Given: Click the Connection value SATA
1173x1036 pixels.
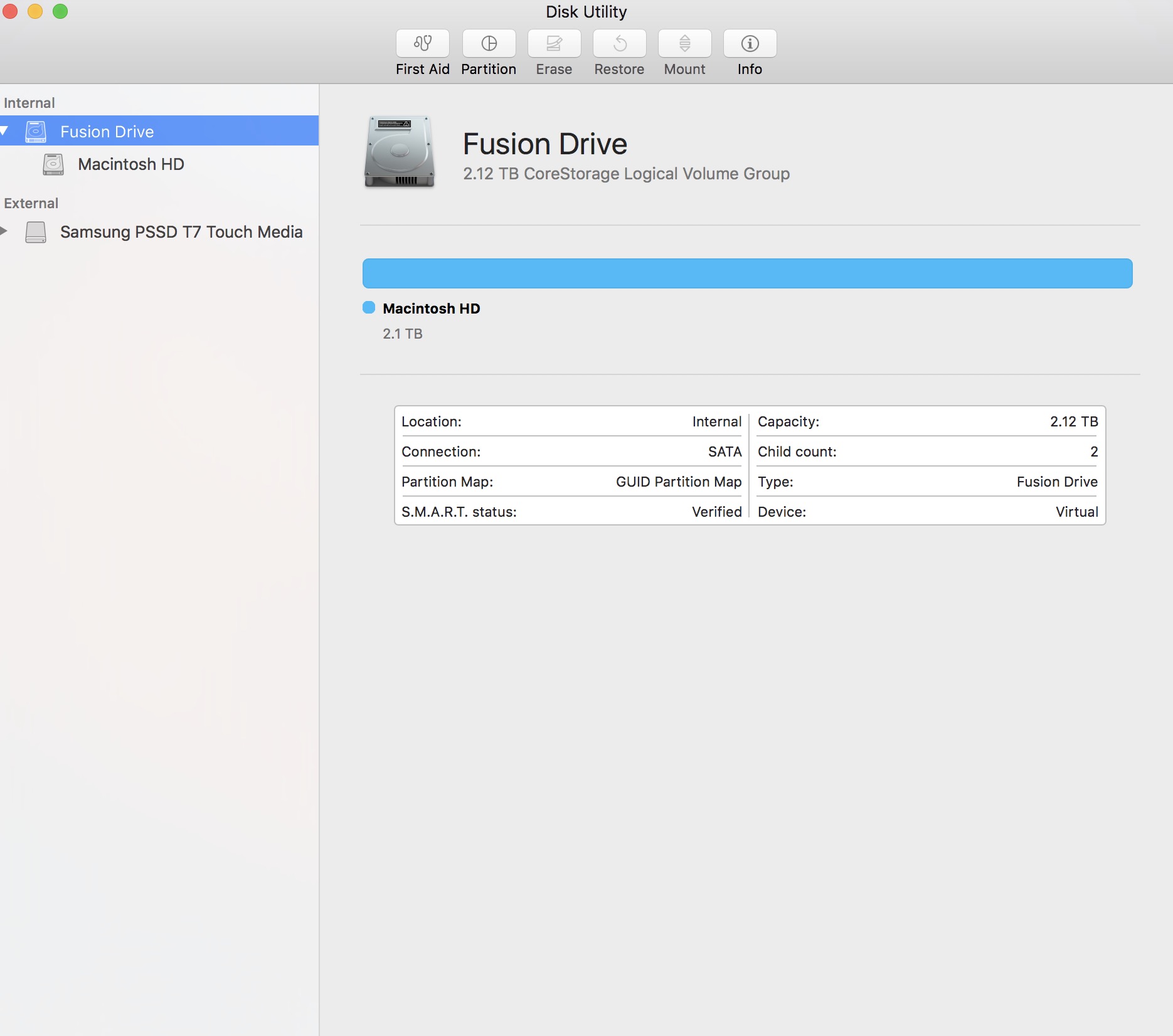Looking at the screenshot, I should (725, 452).
